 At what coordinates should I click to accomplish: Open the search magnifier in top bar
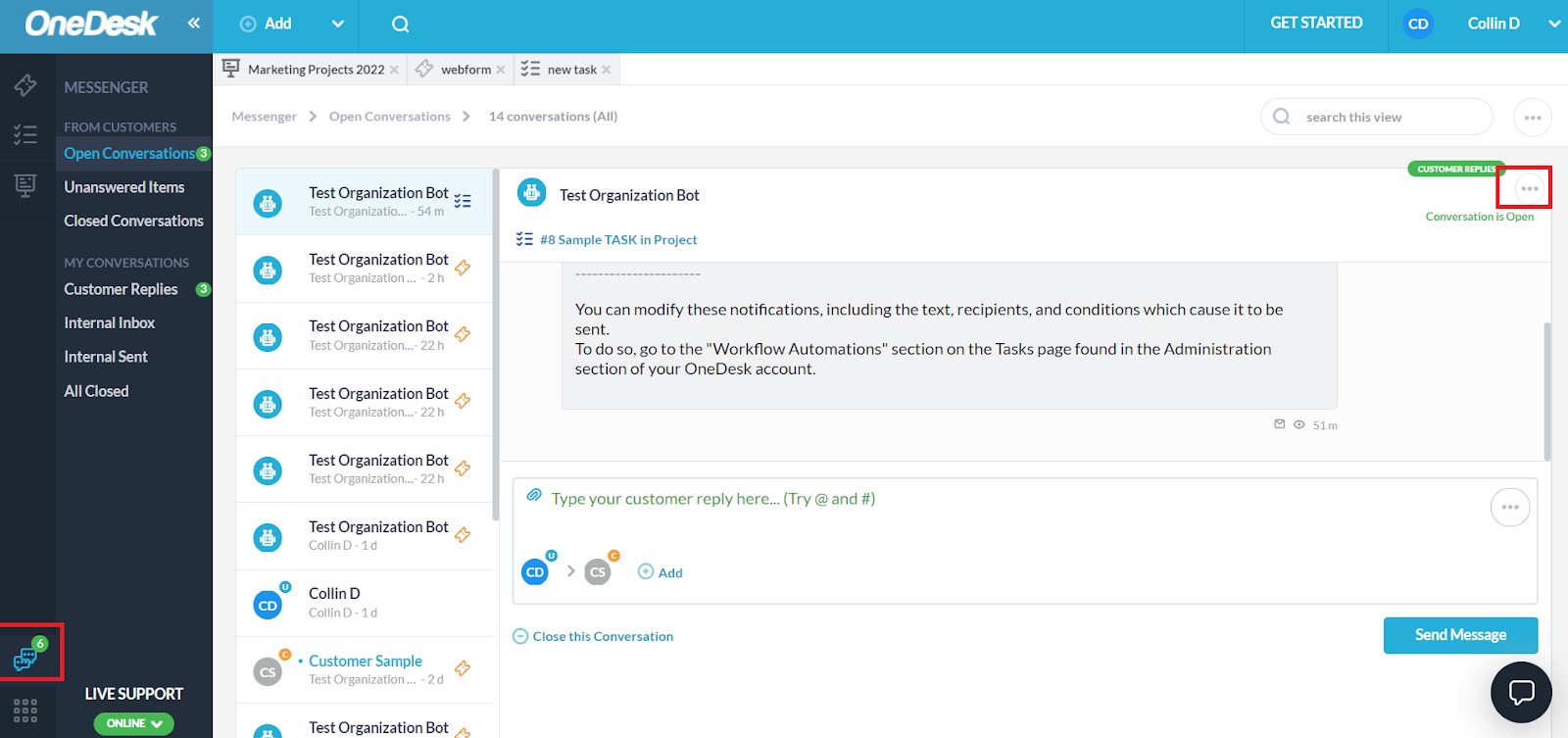point(400,25)
